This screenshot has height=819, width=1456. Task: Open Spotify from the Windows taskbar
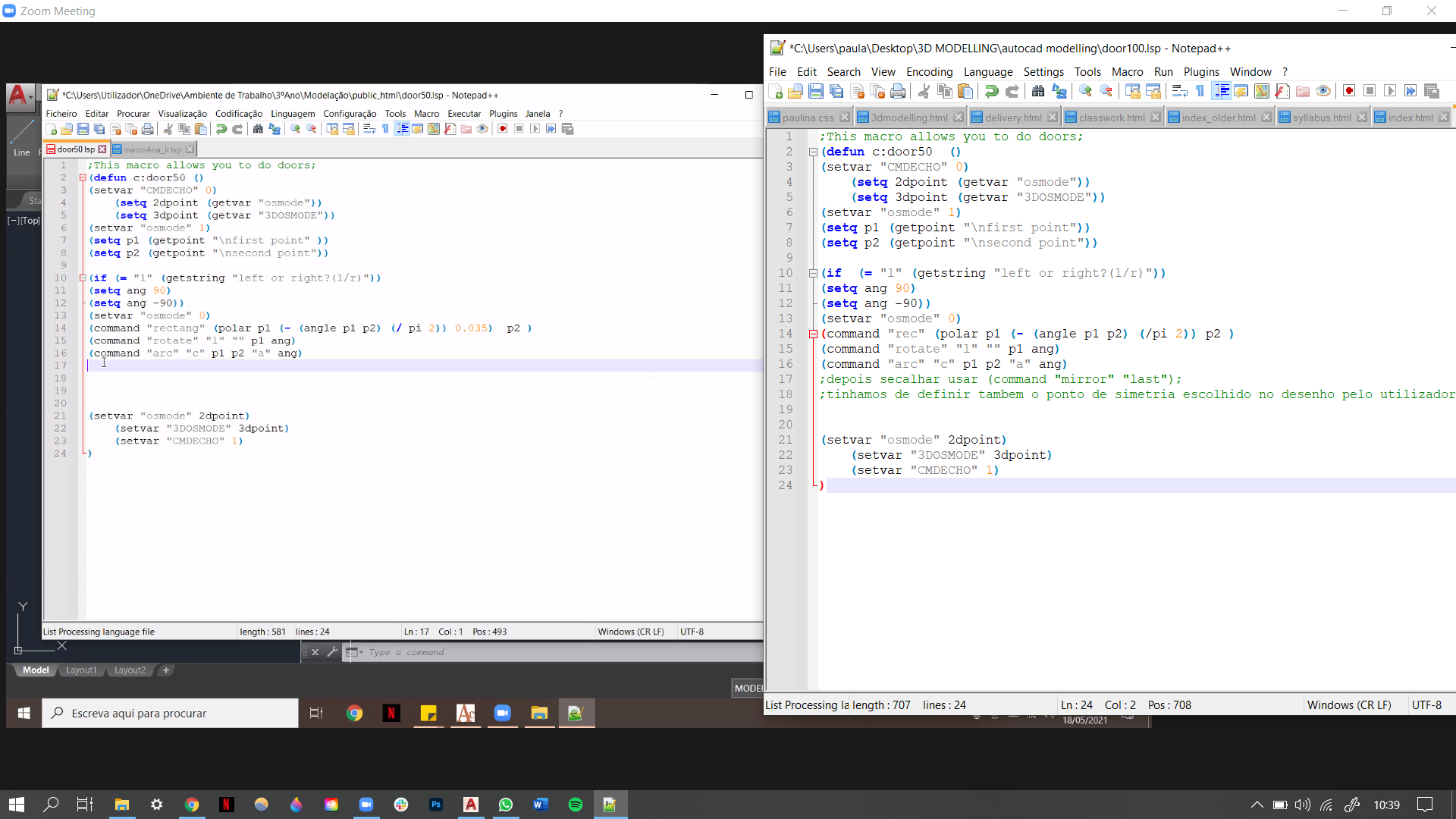[576, 805]
